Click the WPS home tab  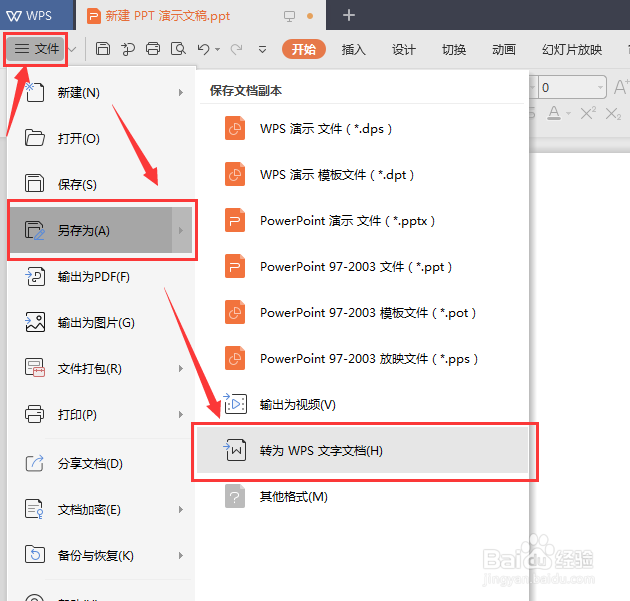37,15
